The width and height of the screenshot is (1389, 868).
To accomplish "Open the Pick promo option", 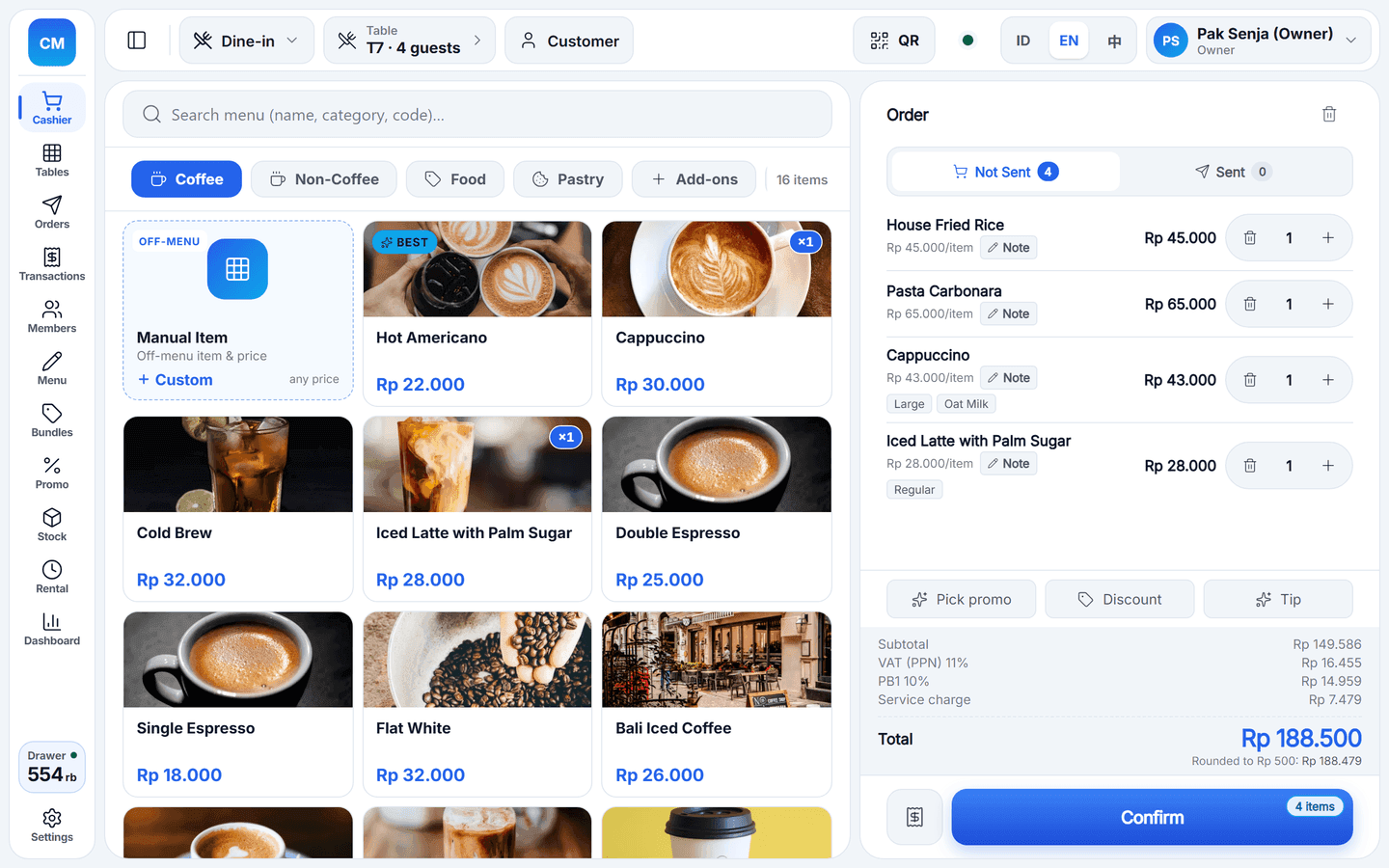I will coord(962,599).
